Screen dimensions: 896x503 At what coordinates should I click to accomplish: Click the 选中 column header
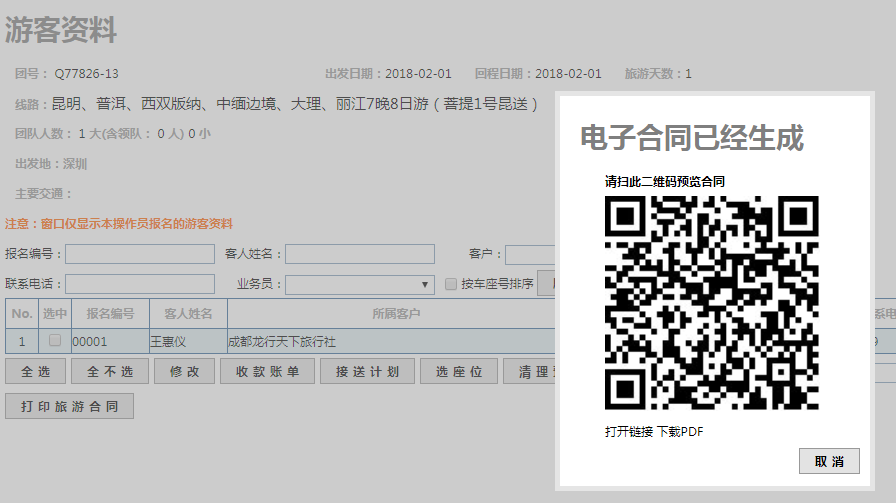click(55, 314)
